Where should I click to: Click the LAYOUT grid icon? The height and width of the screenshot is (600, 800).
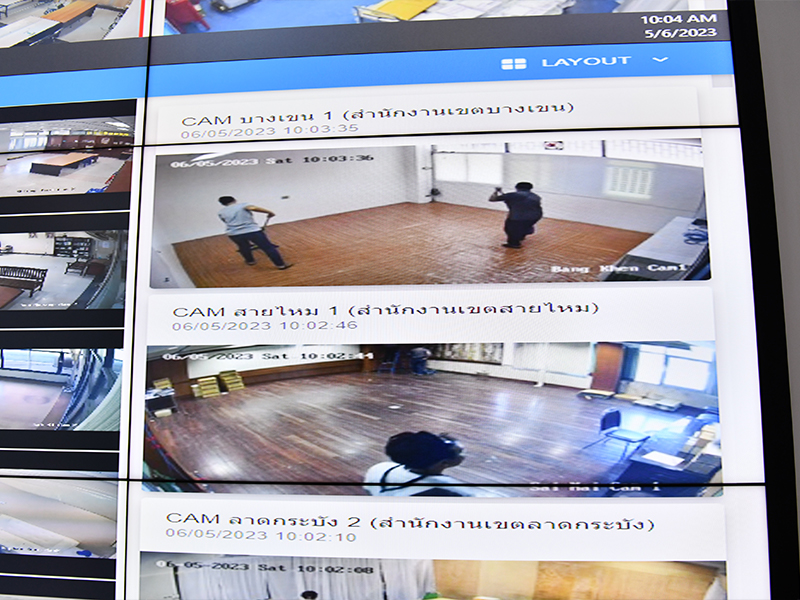(x=513, y=63)
